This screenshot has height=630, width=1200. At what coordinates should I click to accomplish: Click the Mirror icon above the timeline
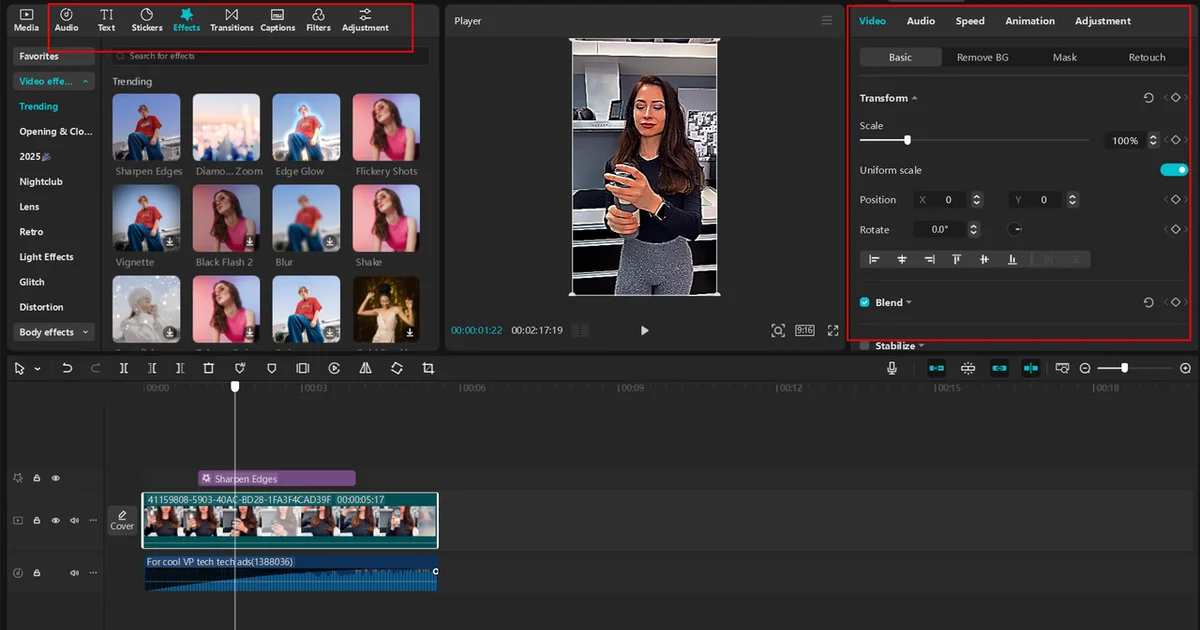click(x=365, y=368)
